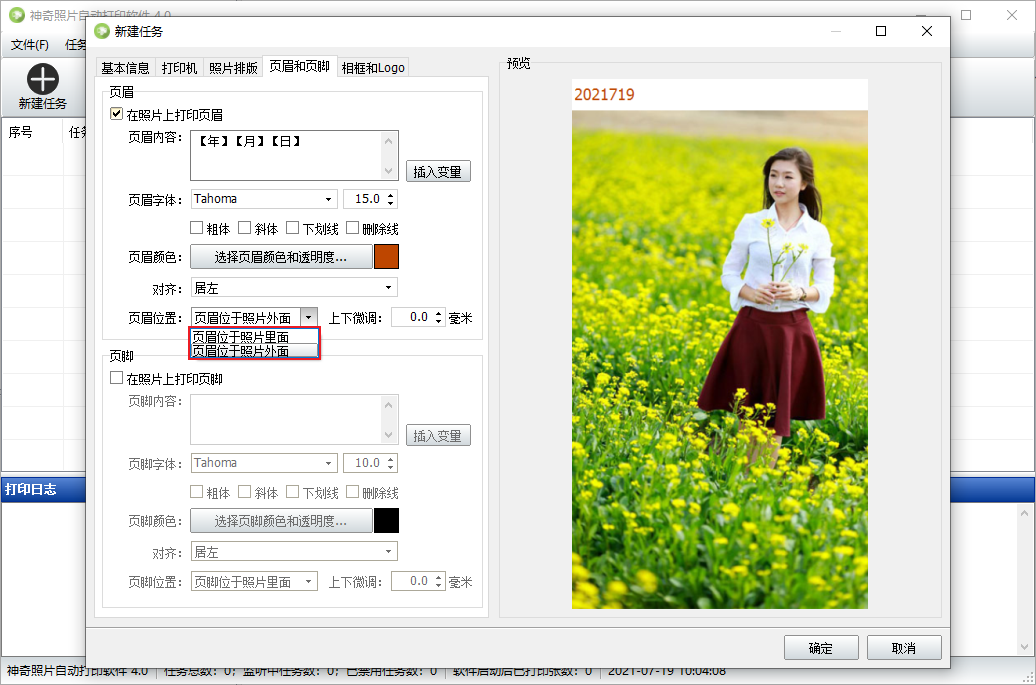Open 文件(F) menu in main window

click(30, 45)
